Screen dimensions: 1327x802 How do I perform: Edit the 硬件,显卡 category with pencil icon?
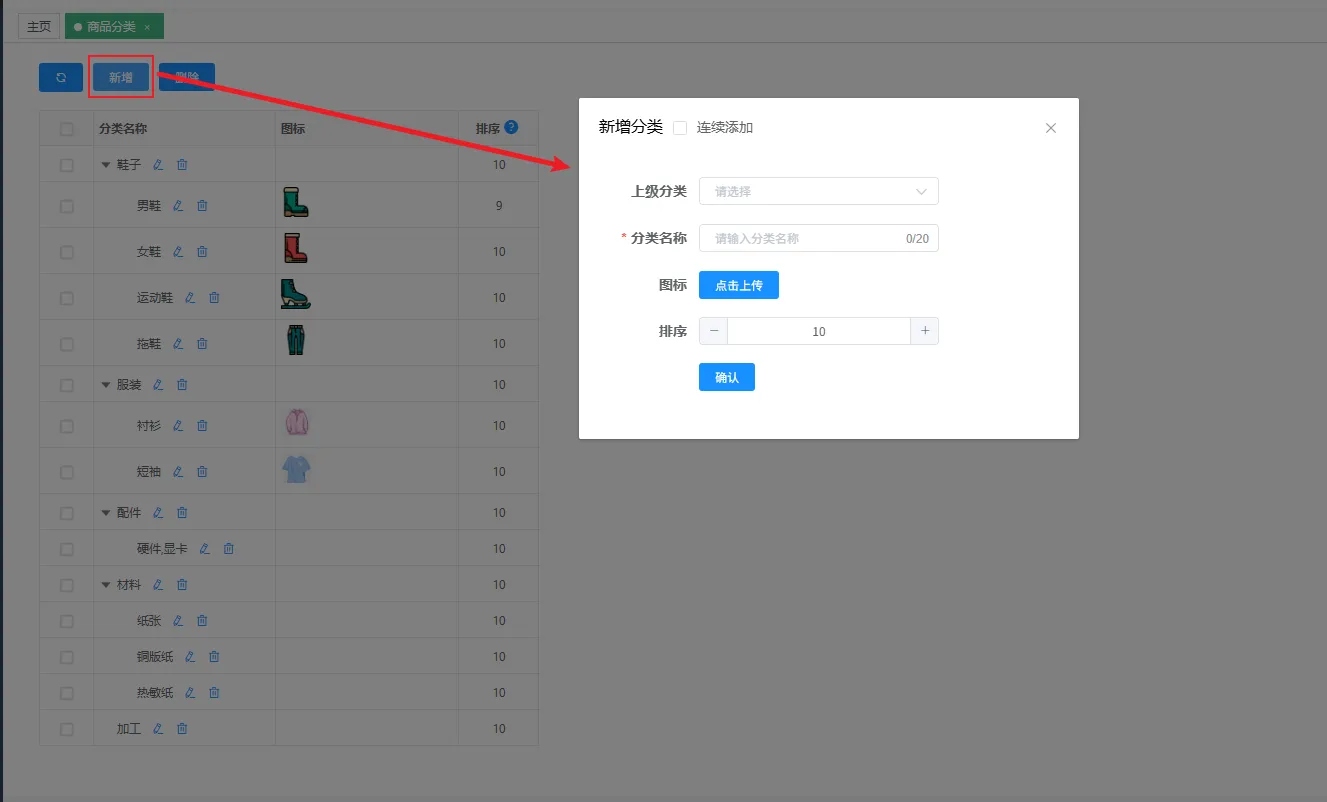coord(205,549)
